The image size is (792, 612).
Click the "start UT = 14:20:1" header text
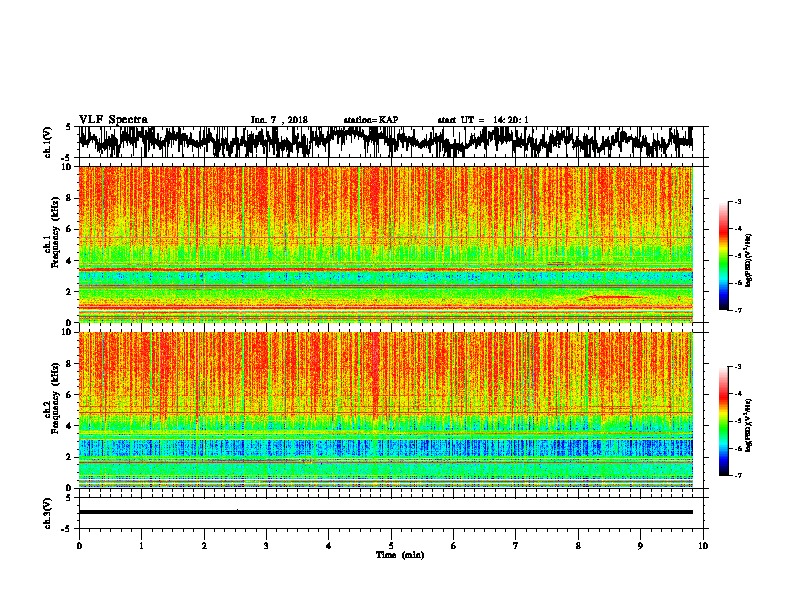point(483,120)
